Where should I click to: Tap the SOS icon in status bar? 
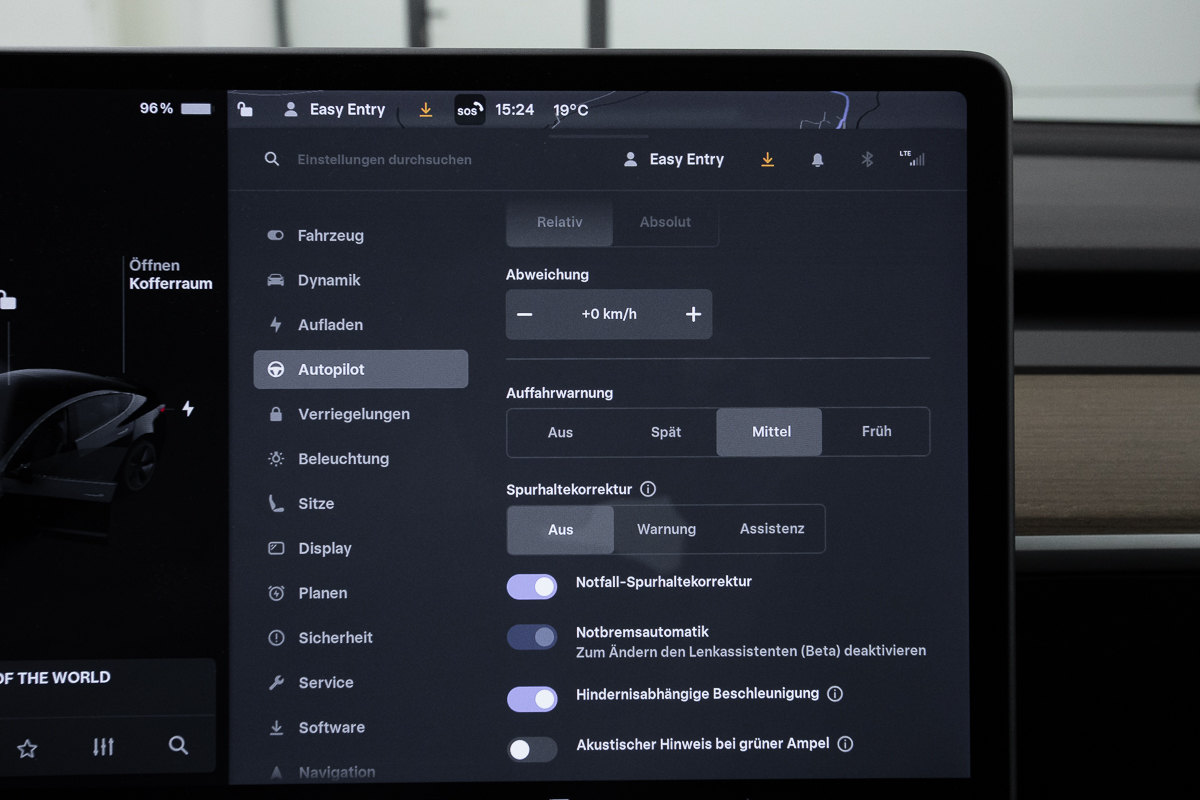point(469,110)
